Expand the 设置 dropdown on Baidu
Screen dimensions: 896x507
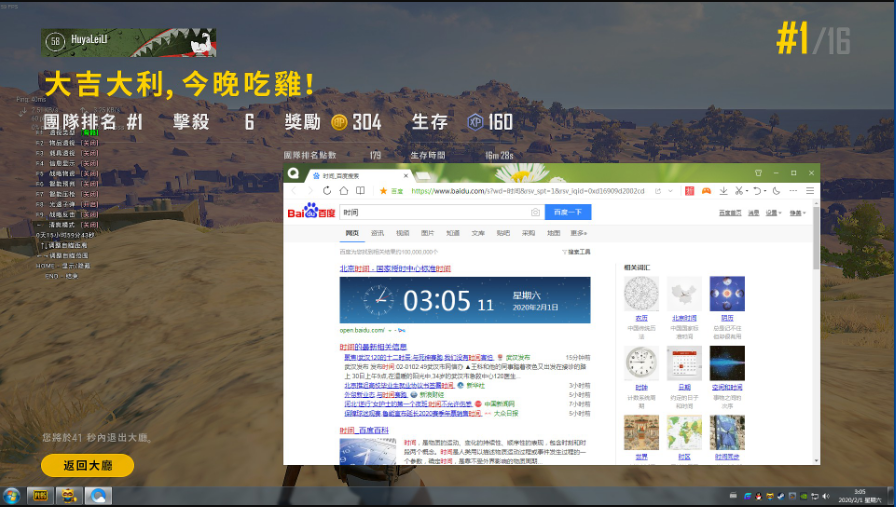pos(773,213)
